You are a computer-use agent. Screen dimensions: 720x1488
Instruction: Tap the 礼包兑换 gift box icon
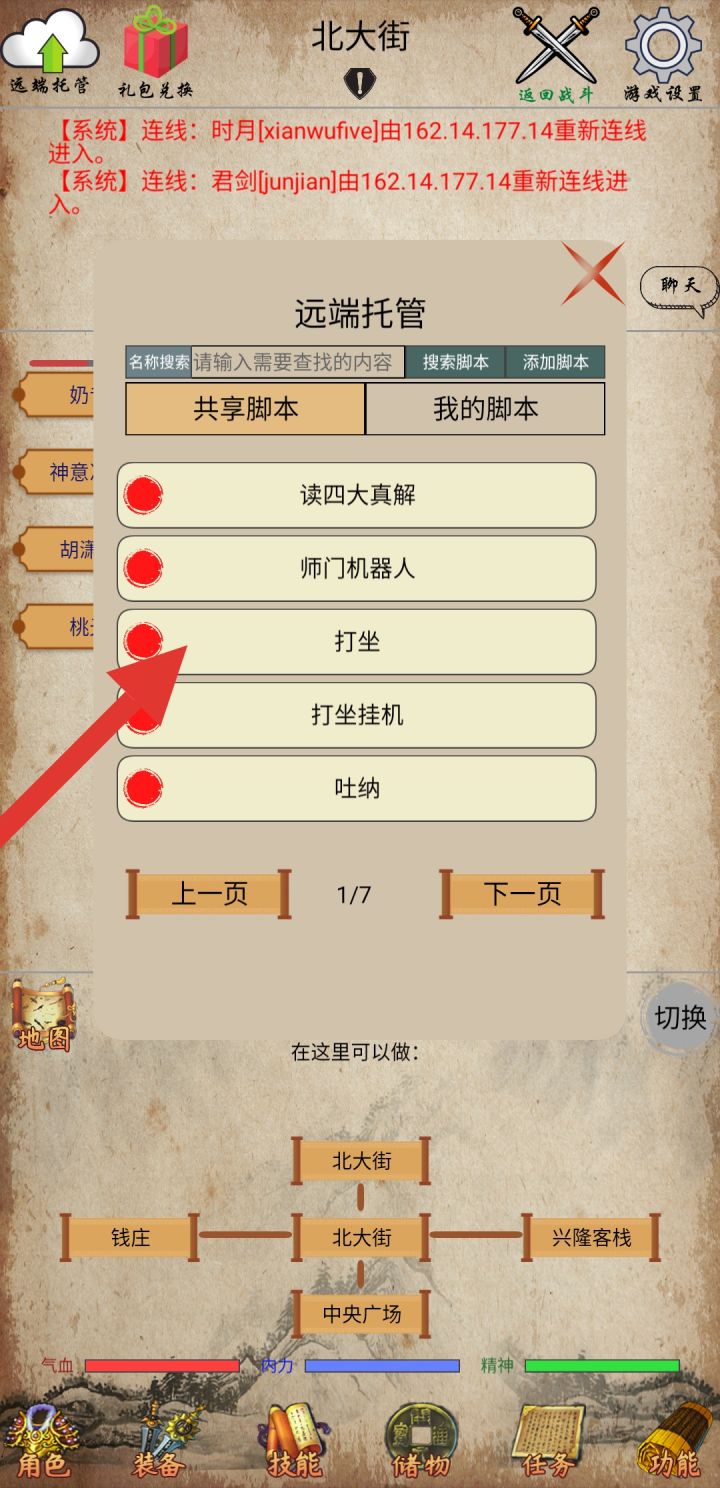coord(155,50)
